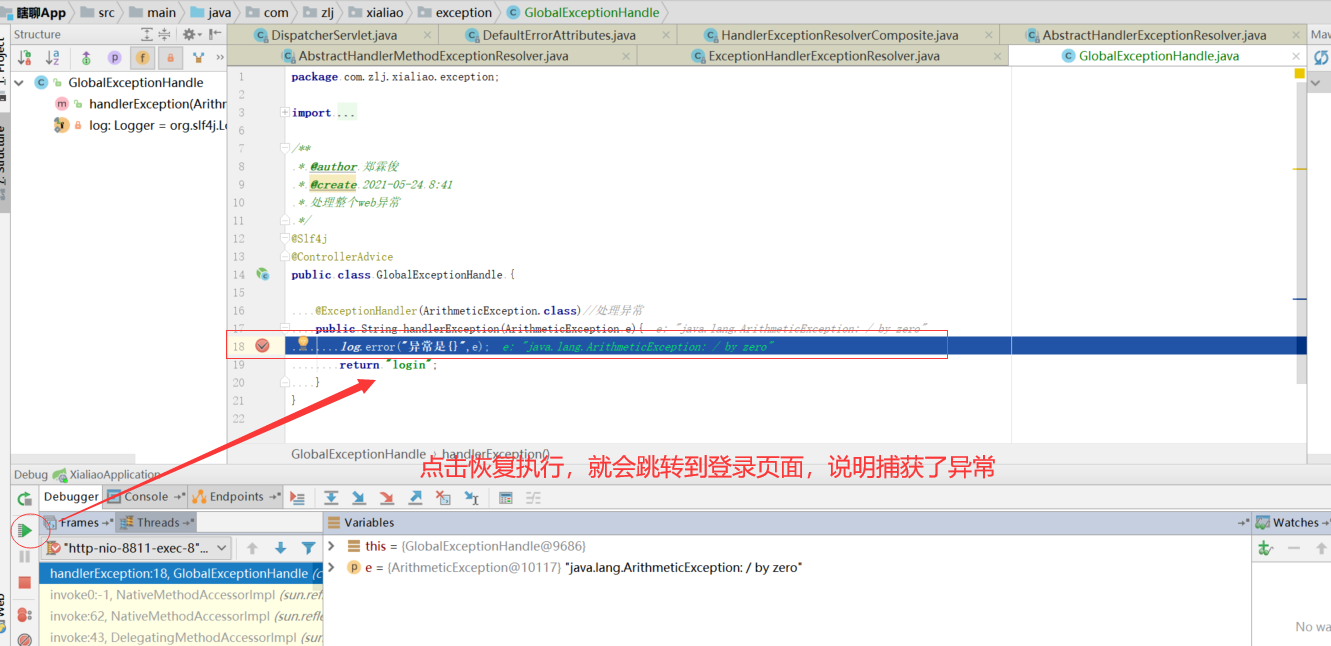Screen dimensions: 1331x646
Task: Collapse GlobalExceptionHandle node in Structure tree
Action: pos(19,83)
